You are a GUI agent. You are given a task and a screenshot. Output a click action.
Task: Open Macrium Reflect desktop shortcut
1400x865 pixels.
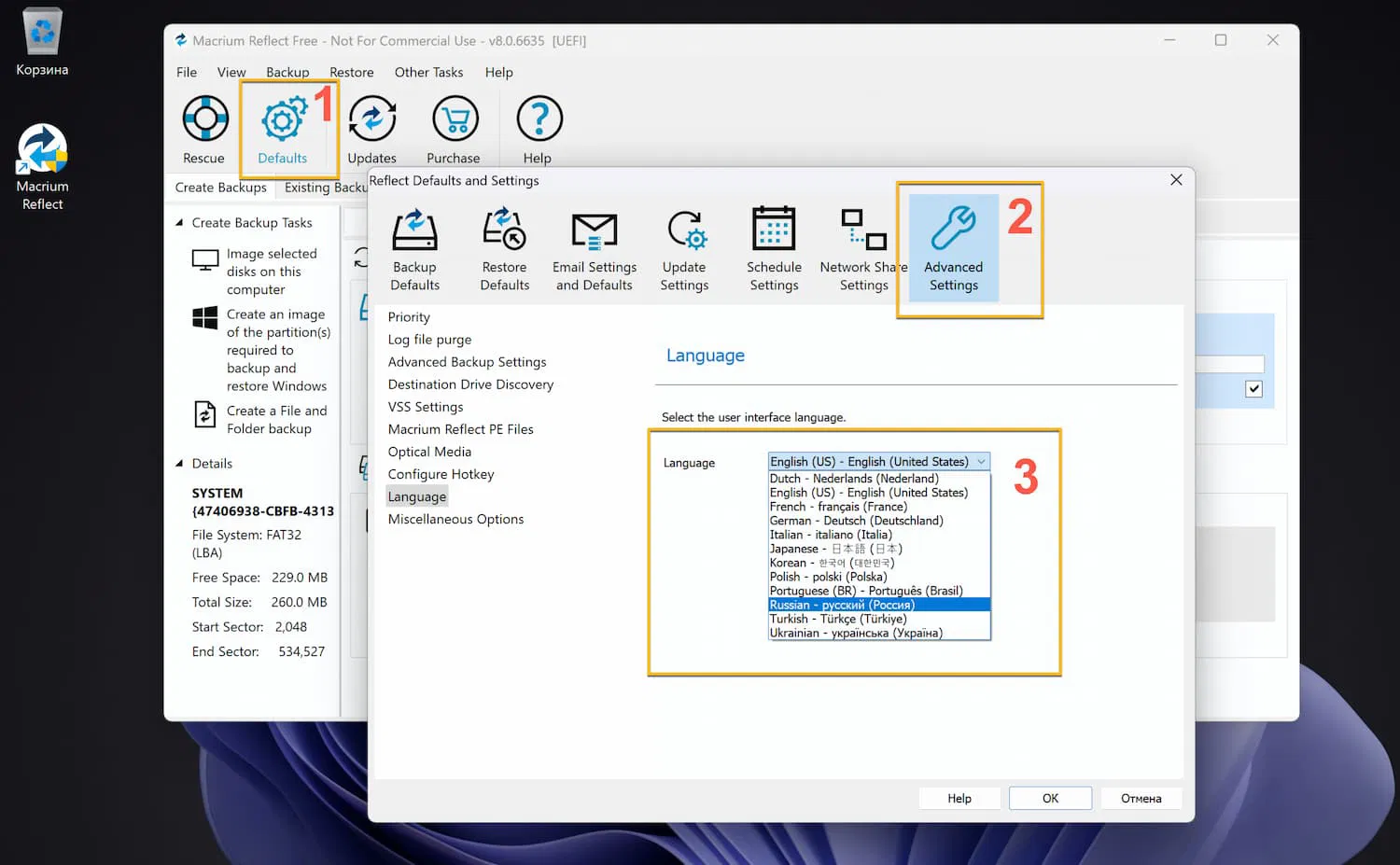coord(43,167)
